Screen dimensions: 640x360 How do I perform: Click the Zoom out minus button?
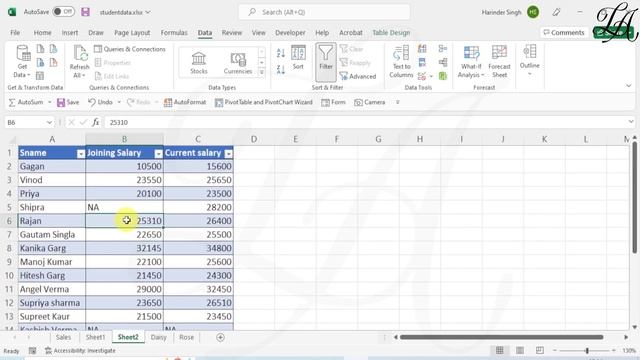click(x=554, y=351)
